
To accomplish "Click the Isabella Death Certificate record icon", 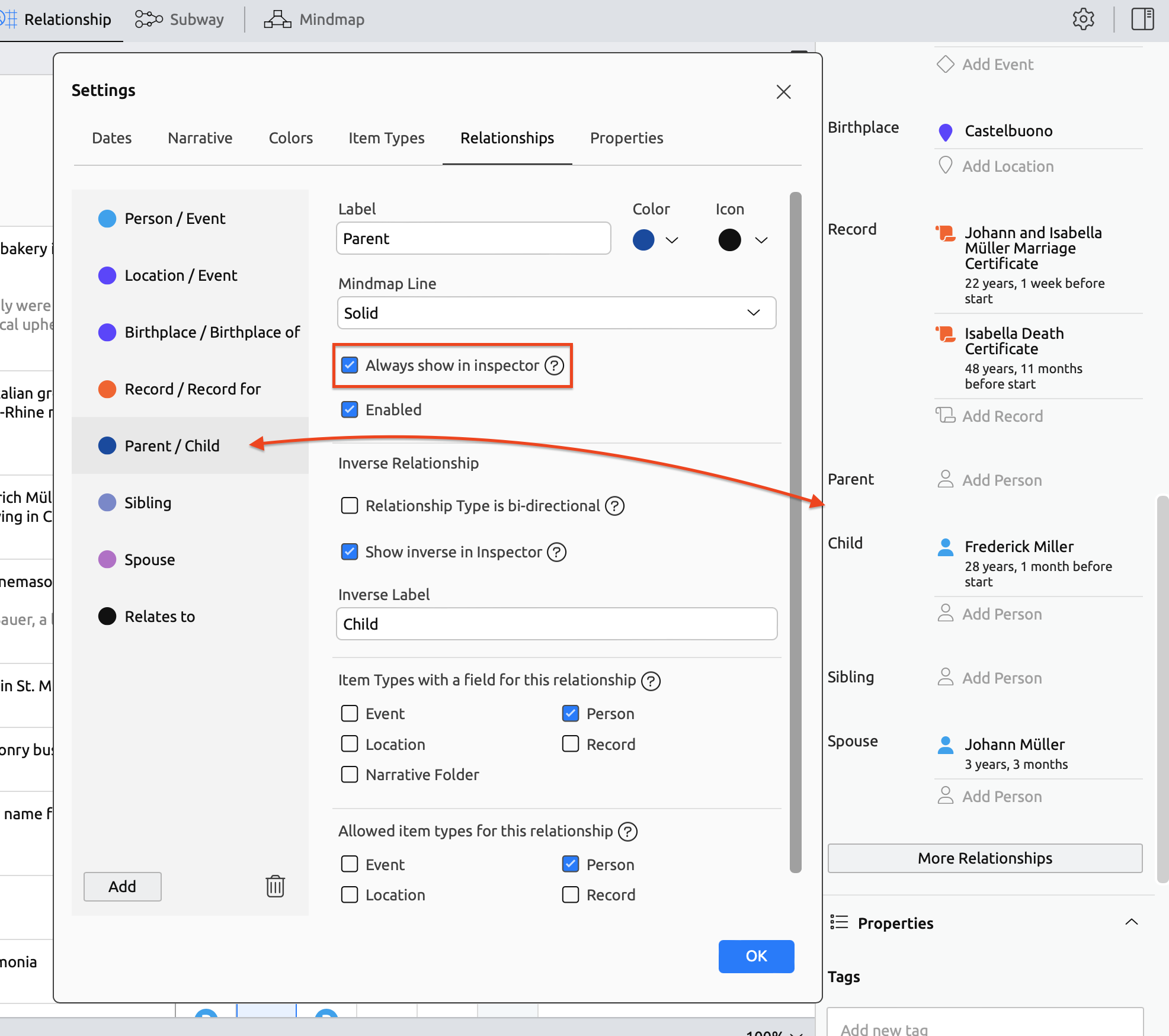I will (x=946, y=334).
